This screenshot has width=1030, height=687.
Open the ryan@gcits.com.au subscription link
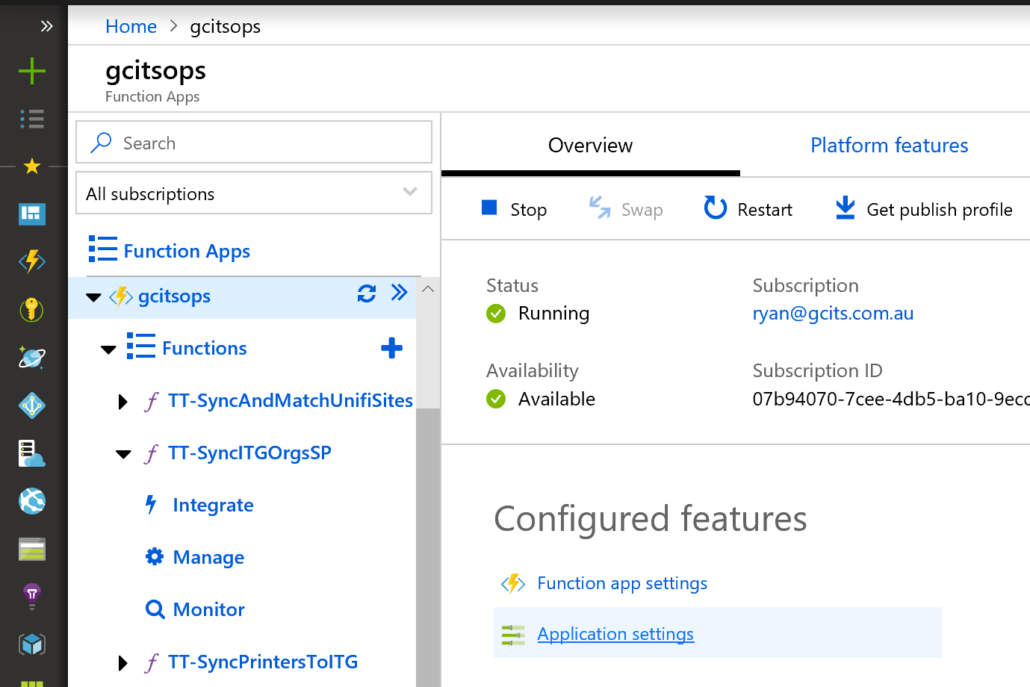click(833, 313)
